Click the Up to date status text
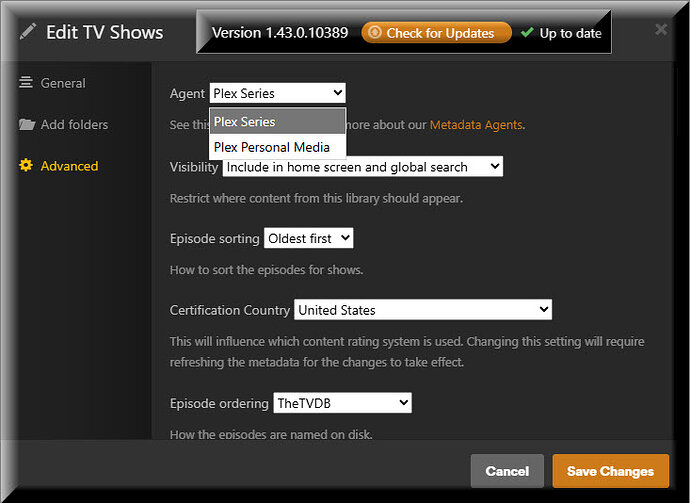The height and width of the screenshot is (503, 690). 570,33
